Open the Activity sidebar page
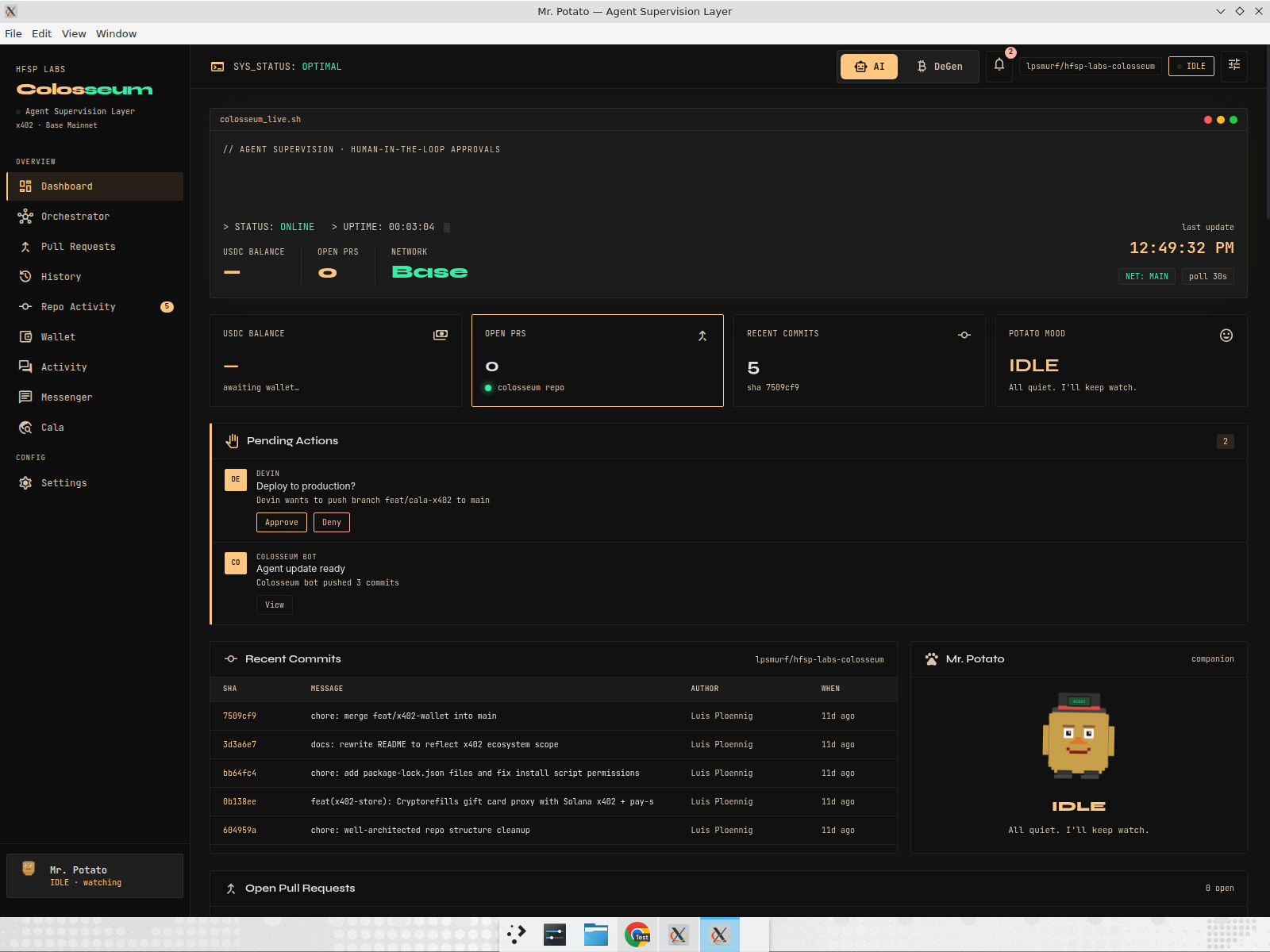Viewport: 1270px width, 952px height. click(95, 367)
